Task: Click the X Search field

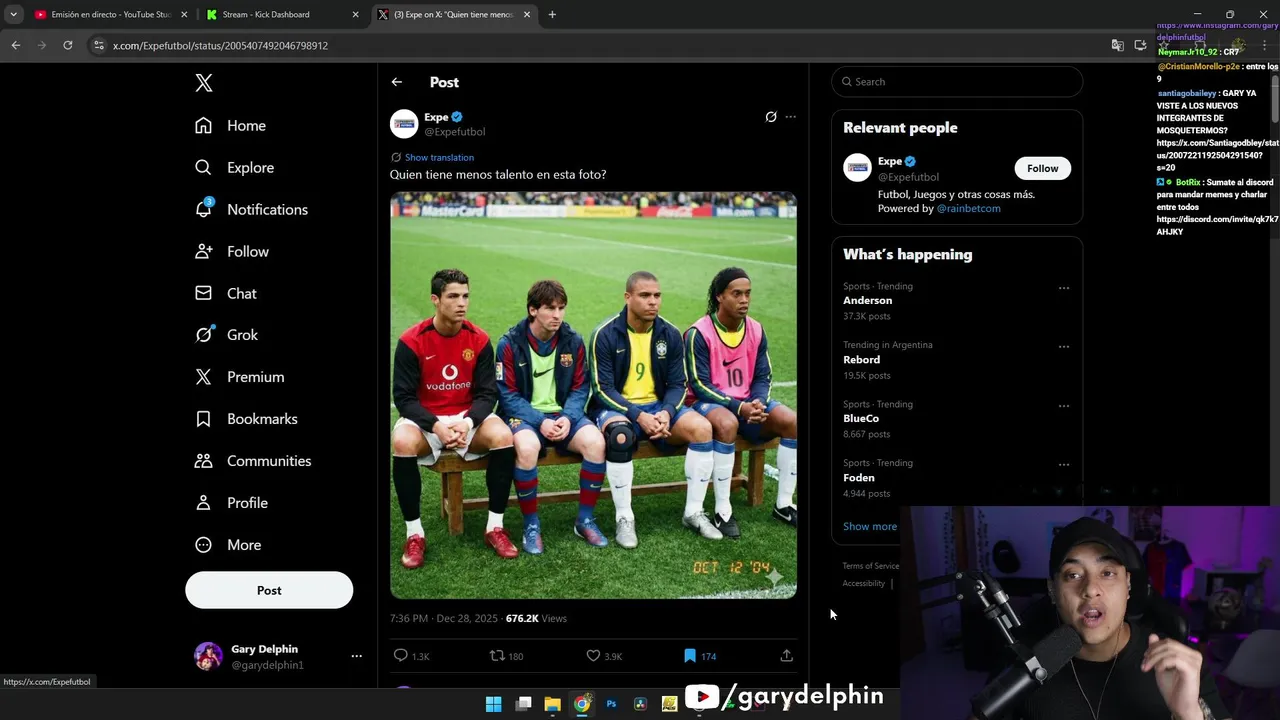Action: point(957,82)
